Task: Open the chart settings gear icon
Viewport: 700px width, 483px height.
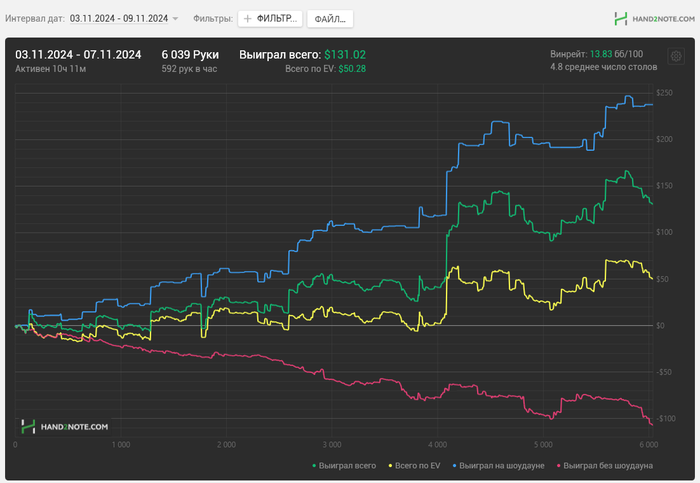Action: pos(676,56)
